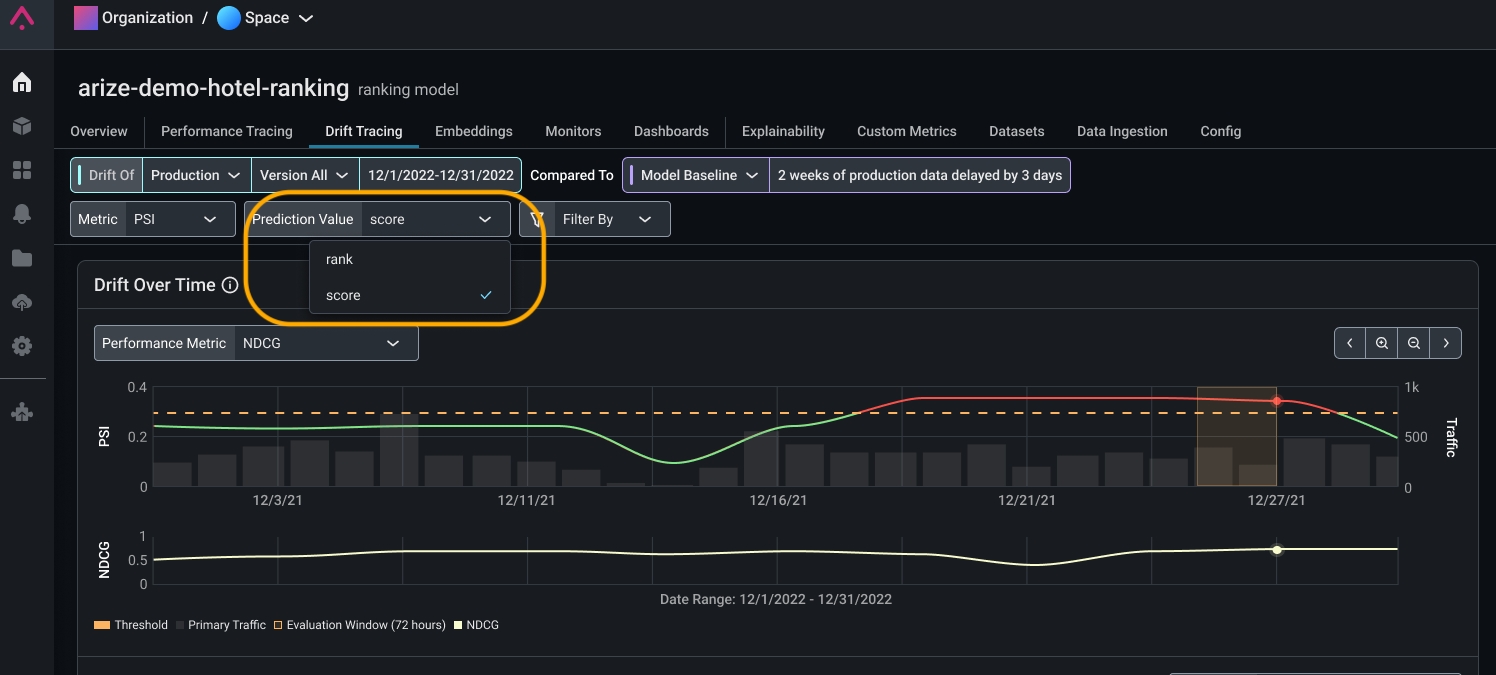This screenshot has height=675, width=1496.
Task: Click the Drift Over Time info icon
Action: click(230, 285)
